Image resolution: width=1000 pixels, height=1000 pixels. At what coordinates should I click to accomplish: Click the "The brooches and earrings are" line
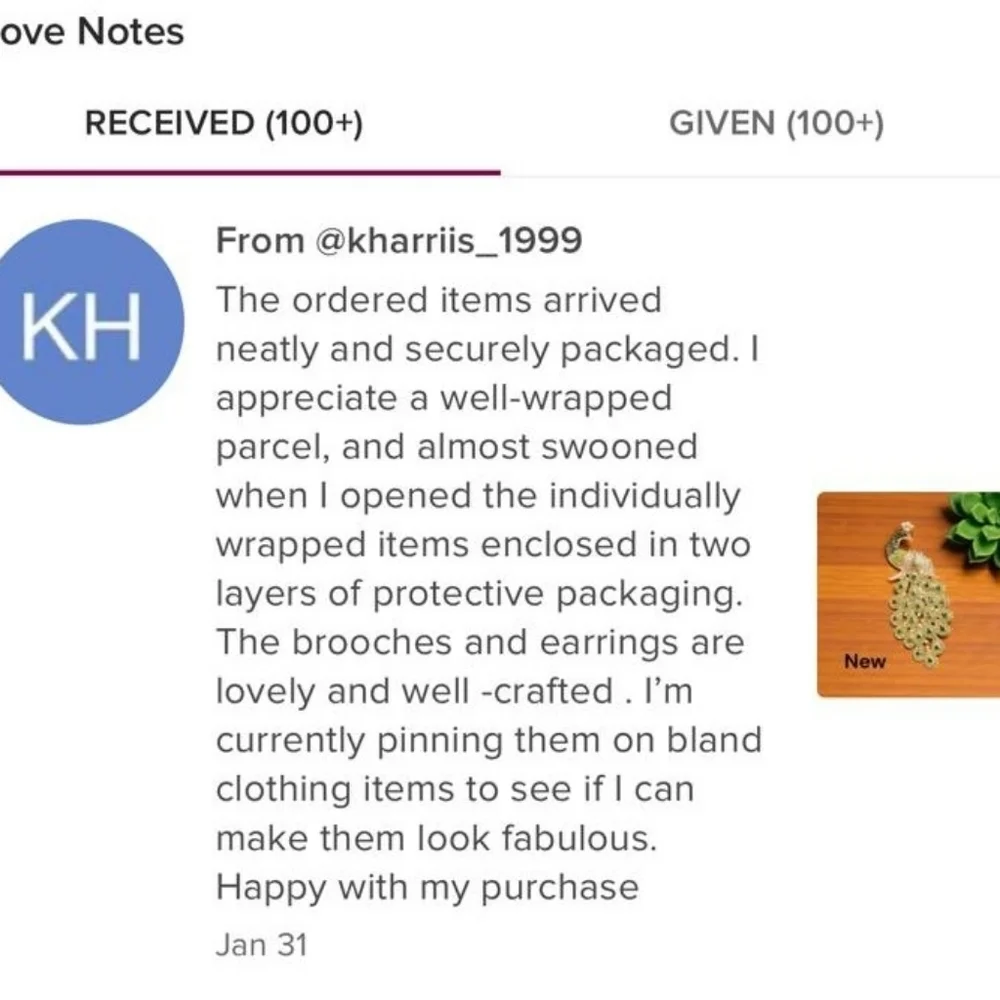click(x=480, y=642)
